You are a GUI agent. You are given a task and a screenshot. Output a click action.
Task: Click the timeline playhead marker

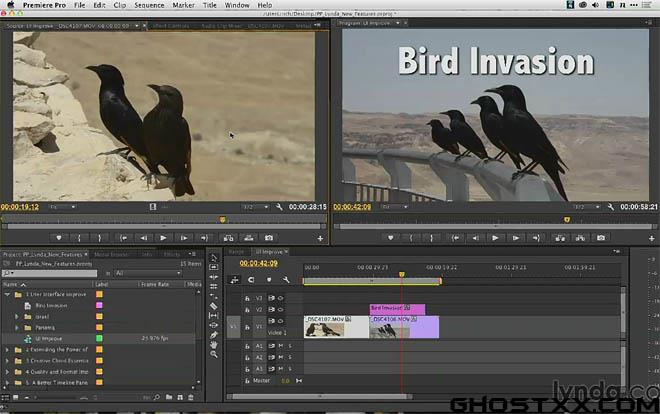coord(402,274)
